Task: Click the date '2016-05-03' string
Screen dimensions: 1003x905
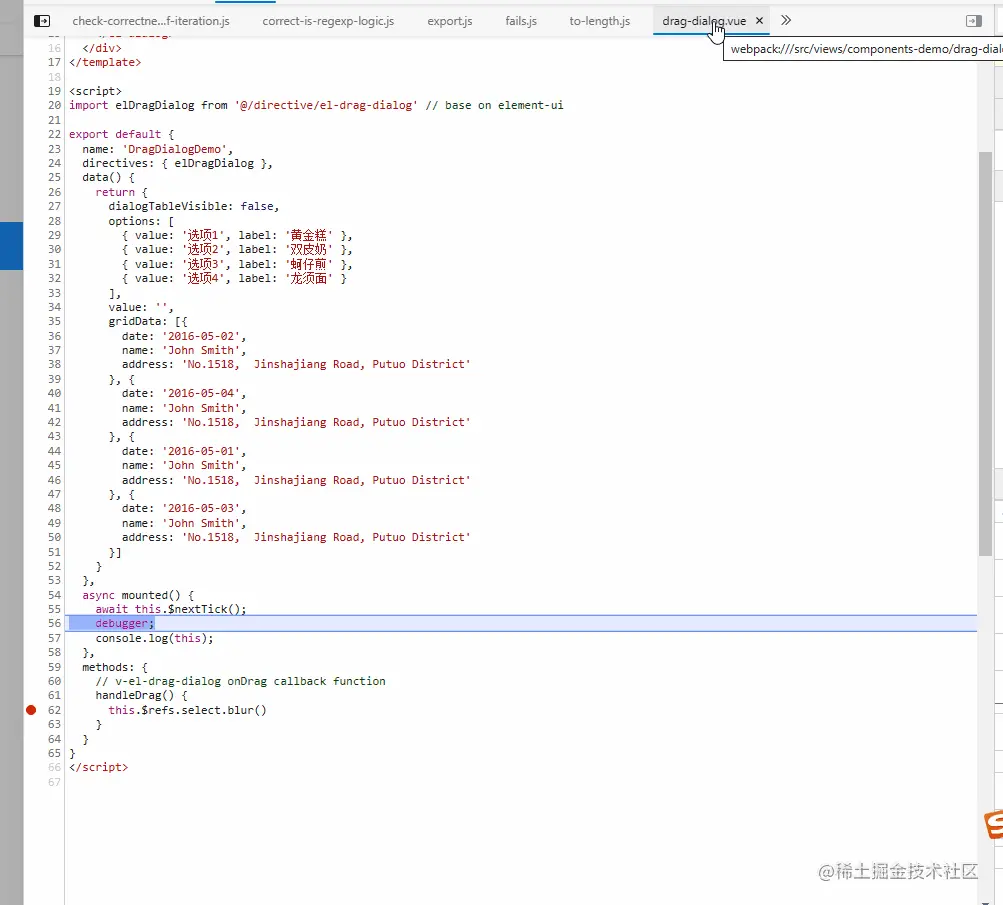Action: tap(201, 508)
